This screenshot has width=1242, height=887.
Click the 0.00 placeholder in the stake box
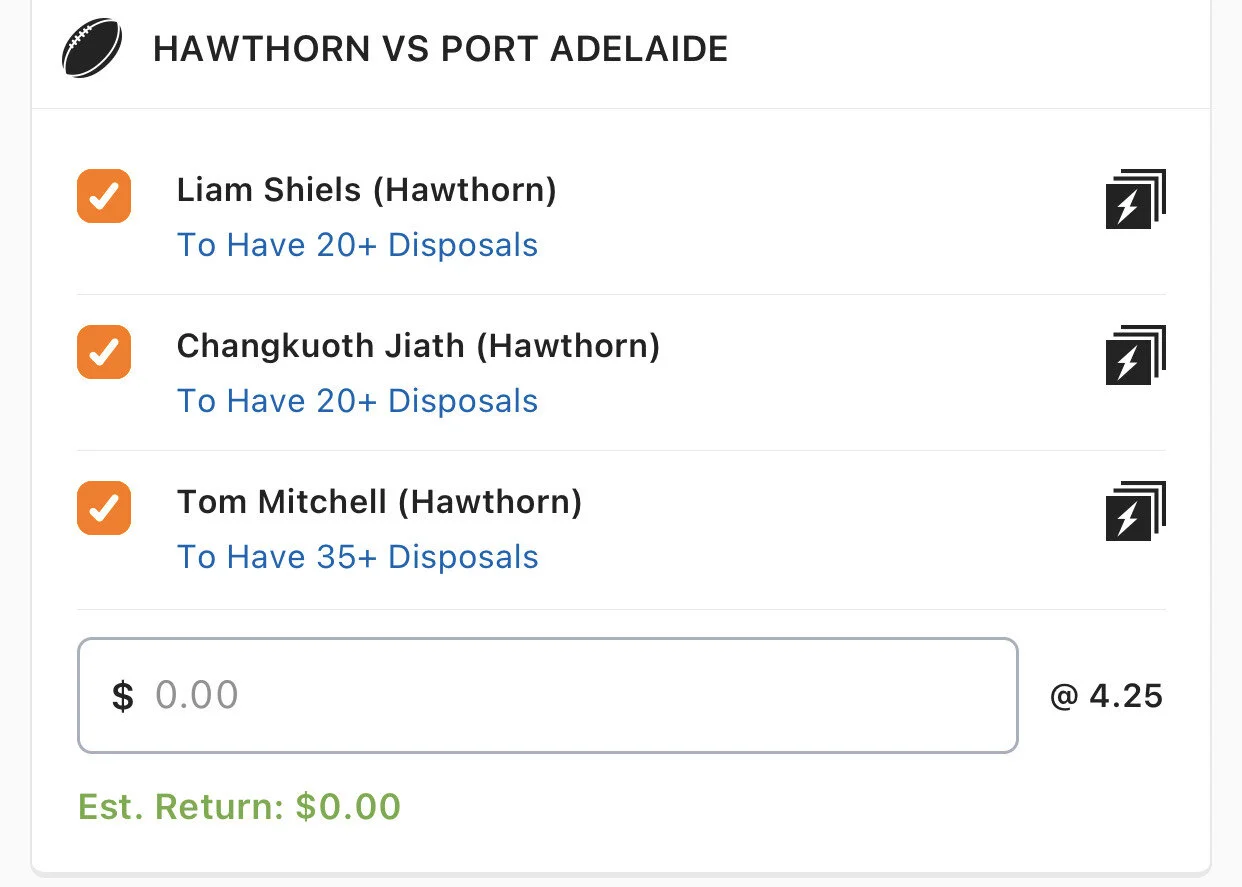click(197, 696)
